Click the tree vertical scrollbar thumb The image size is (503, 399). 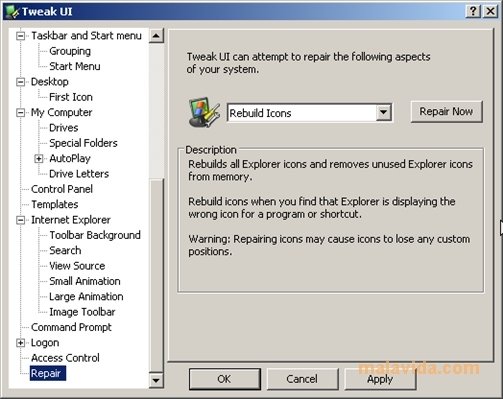pos(156,276)
